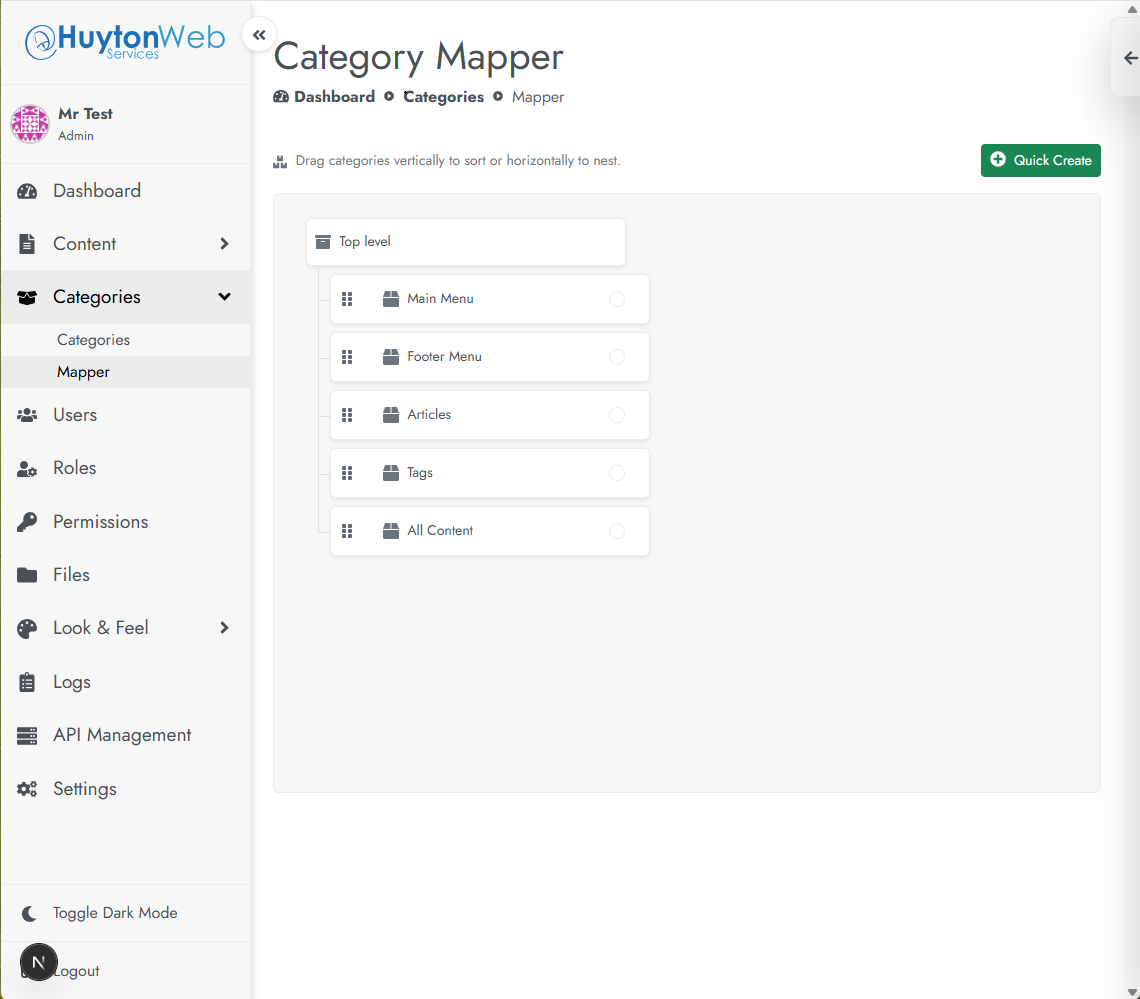This screenshot has width=1140, height=999.
Task: Click the box icon beside Tags
Action: click(x=391, y=473)
